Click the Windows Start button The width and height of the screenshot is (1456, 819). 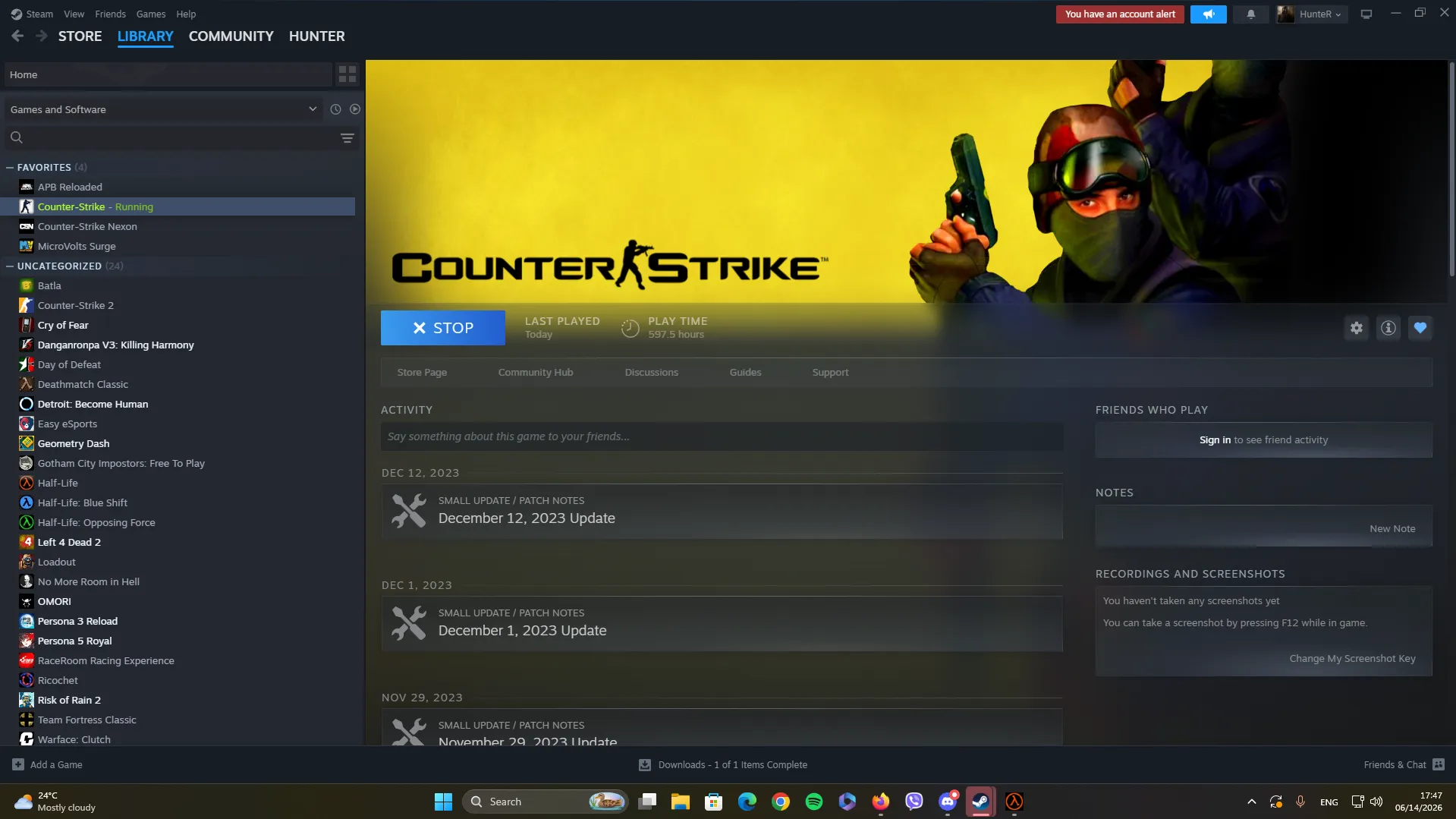443,802
